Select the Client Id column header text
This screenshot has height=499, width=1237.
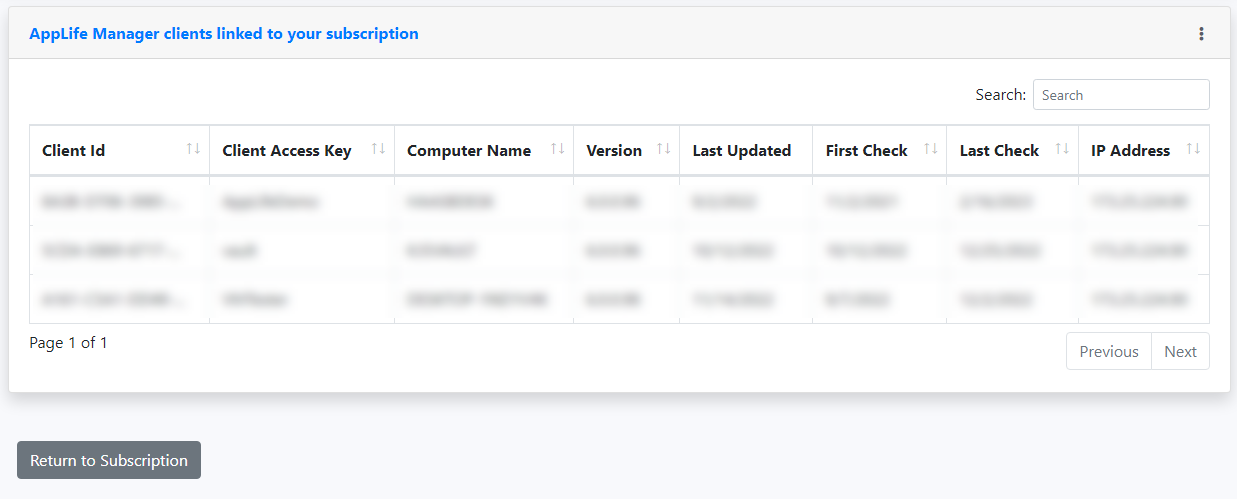74,151
